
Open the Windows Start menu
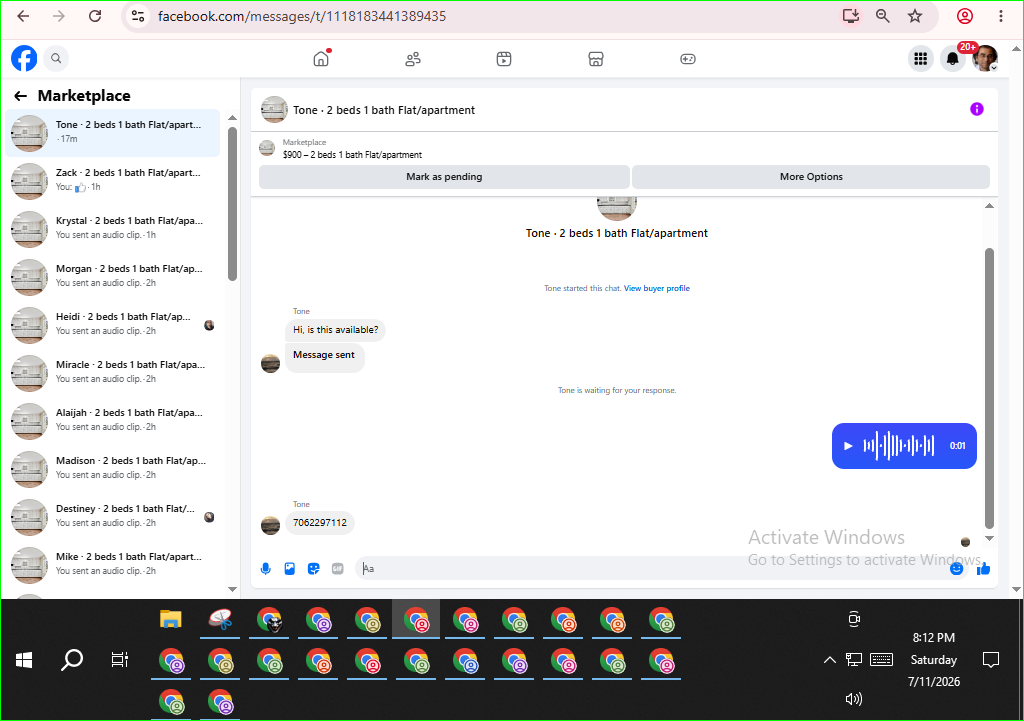pyautogui.click(x=24, y=660)
